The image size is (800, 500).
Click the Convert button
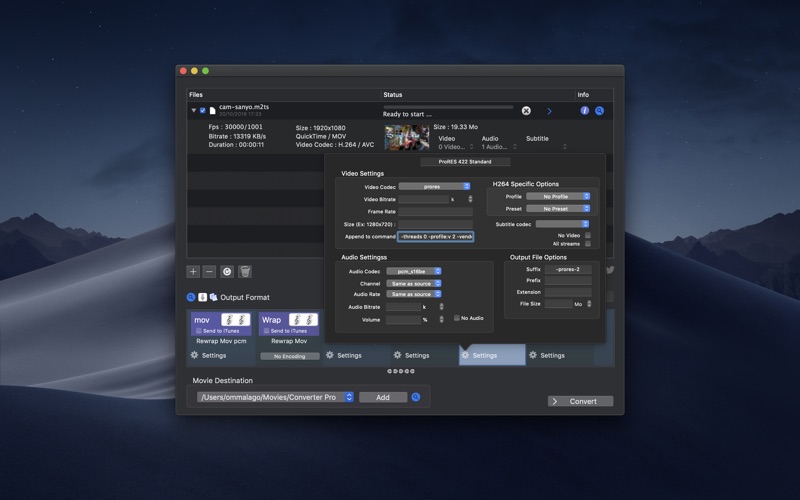(581, 402)
